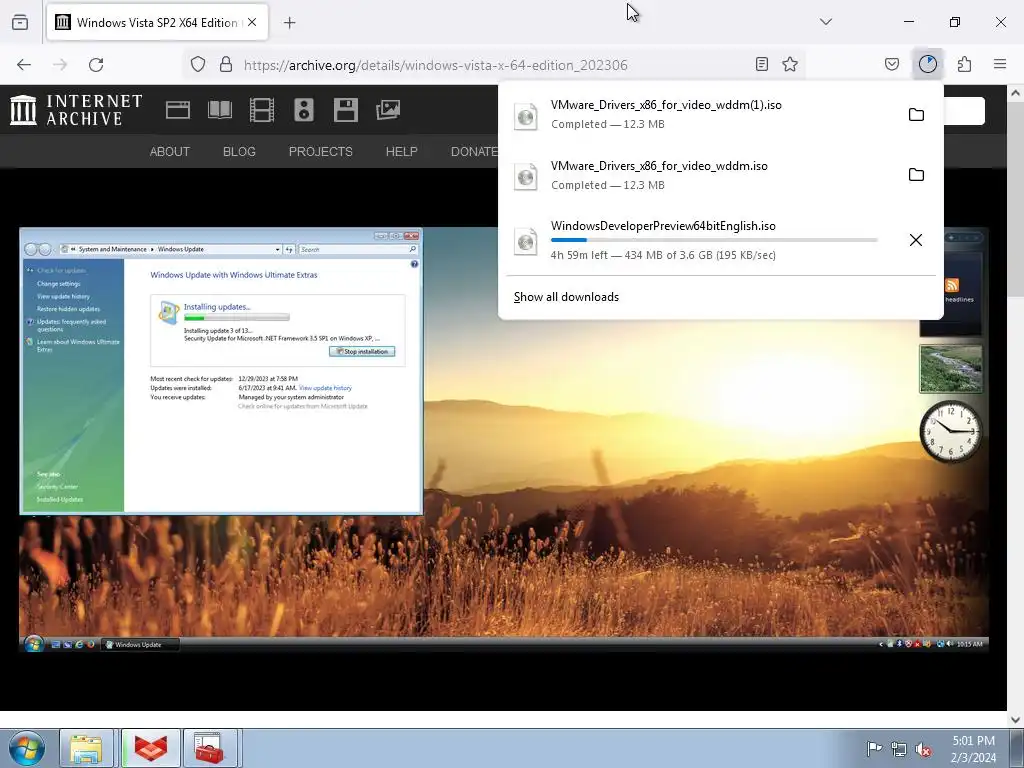Click Show all downloads
The height and width of the screenshot is (768, 1024).
tap(566, 297)
